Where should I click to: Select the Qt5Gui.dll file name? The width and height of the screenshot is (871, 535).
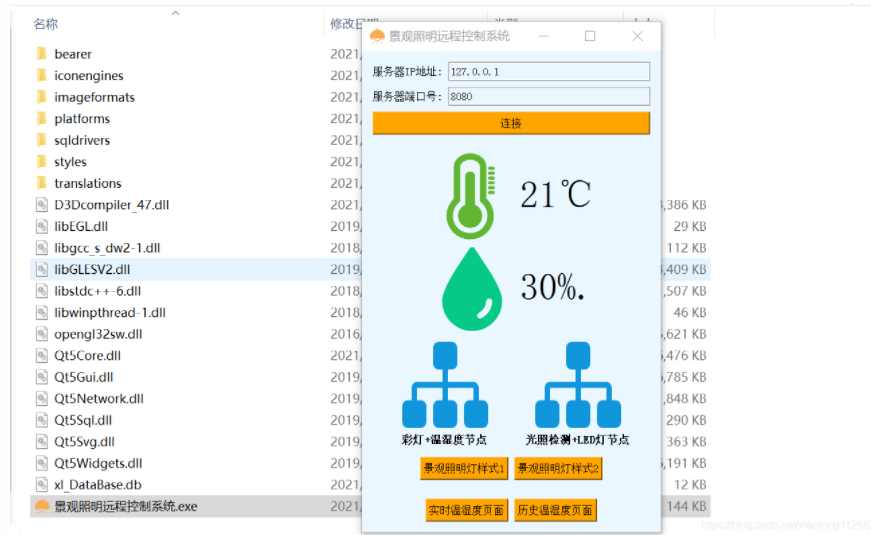84,377
